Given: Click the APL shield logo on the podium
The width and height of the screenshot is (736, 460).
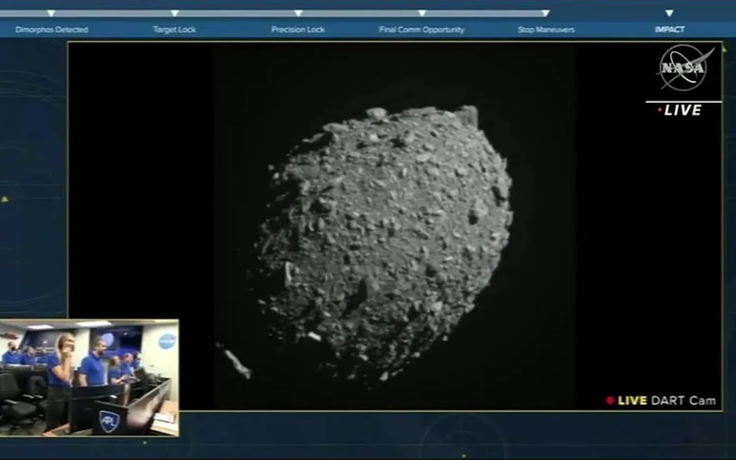Looking at the screenshot, I should [109, 421].
